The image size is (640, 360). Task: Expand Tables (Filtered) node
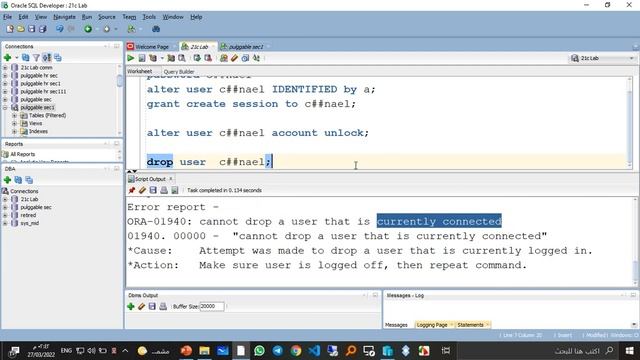pos(14,116)
